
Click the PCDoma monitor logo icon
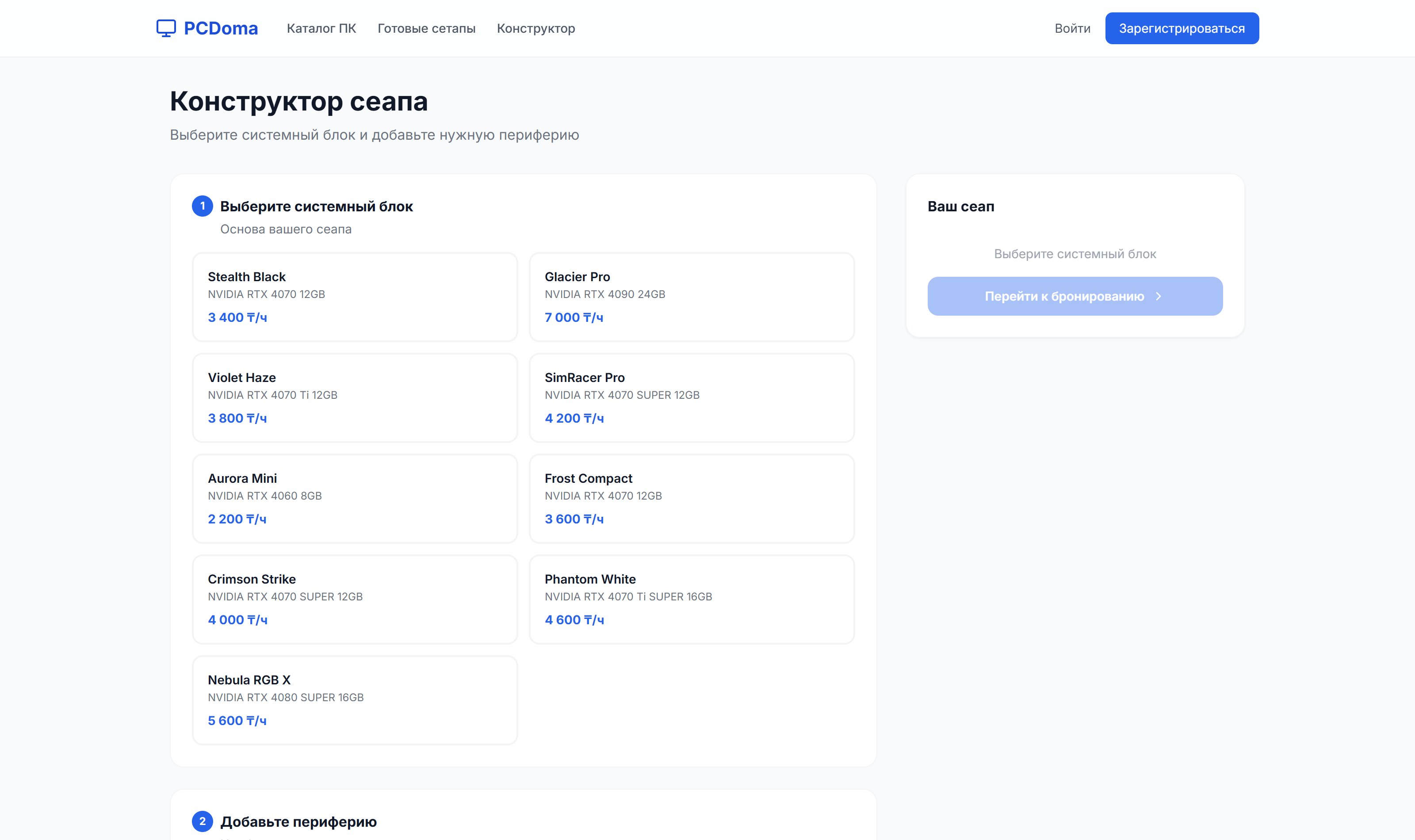(166, 28)
